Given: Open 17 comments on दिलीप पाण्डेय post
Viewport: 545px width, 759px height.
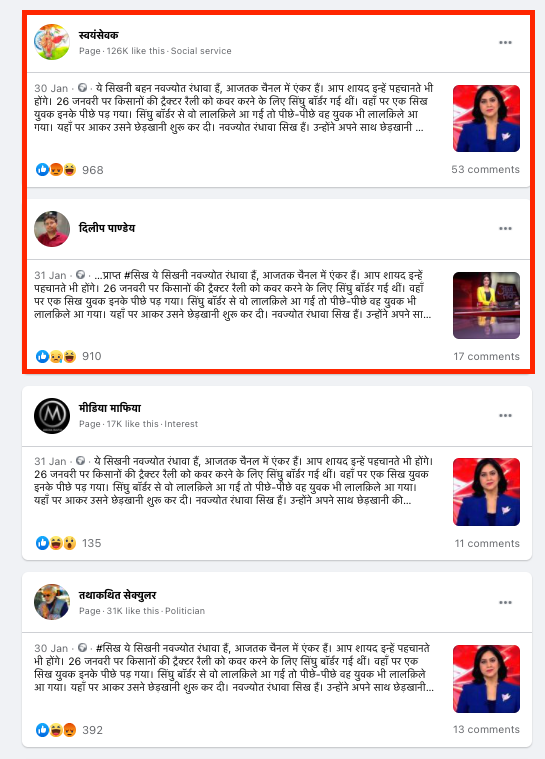Looking at the screenshot, I should click(486, 356).
